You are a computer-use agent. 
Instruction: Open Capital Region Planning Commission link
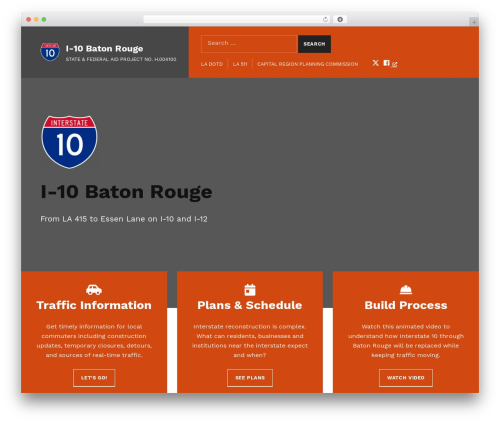pyautogui.click(x=308, y=64)
